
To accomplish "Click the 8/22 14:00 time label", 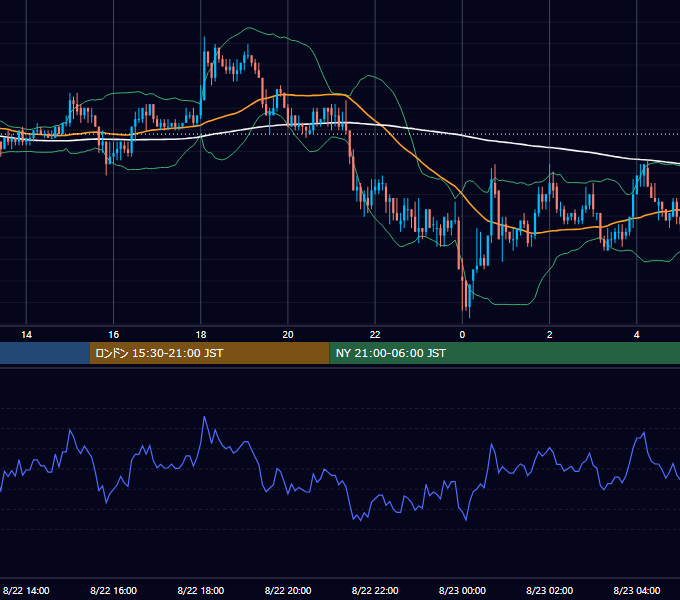I will [26, 590].
